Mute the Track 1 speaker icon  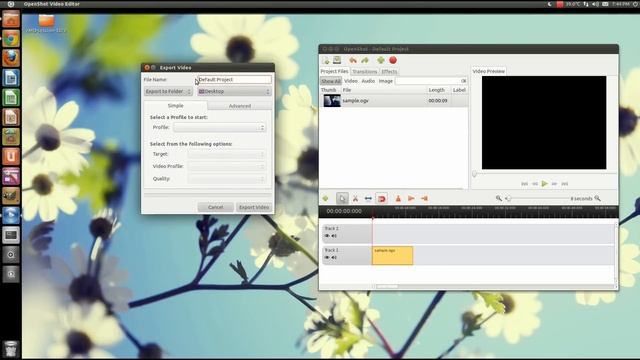click(x=334, y=258)
